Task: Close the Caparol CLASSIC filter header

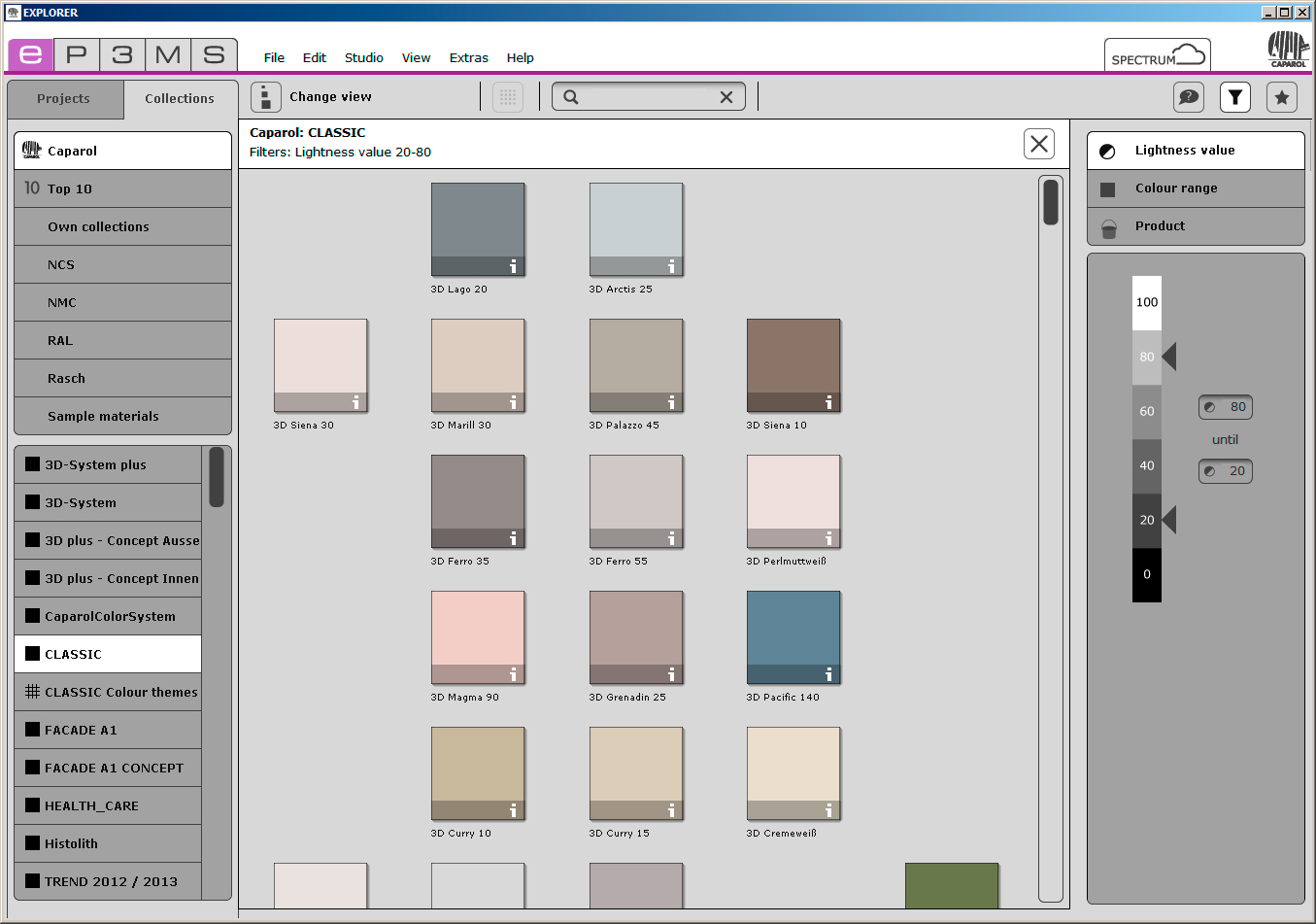Action: [1039, 144]
